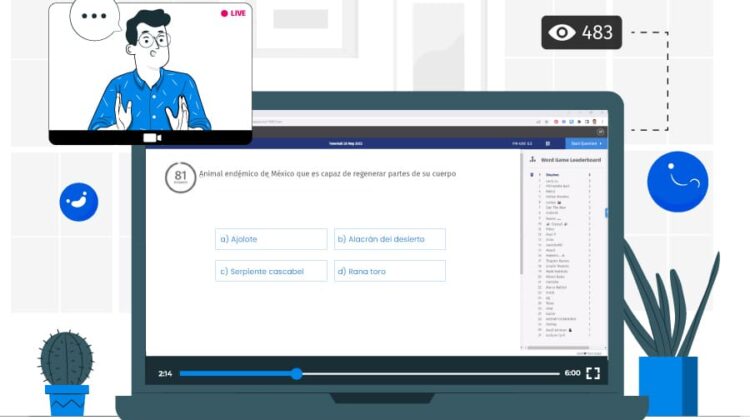Screen dimensions: 750x420
Task: Click the video progress slider handle
Action: (296, 373)
